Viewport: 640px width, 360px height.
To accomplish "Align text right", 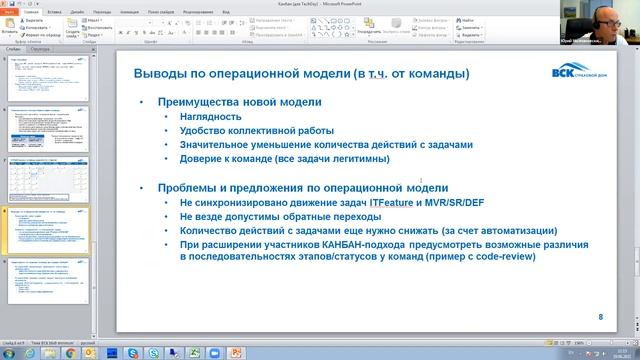I will (214, 32).
